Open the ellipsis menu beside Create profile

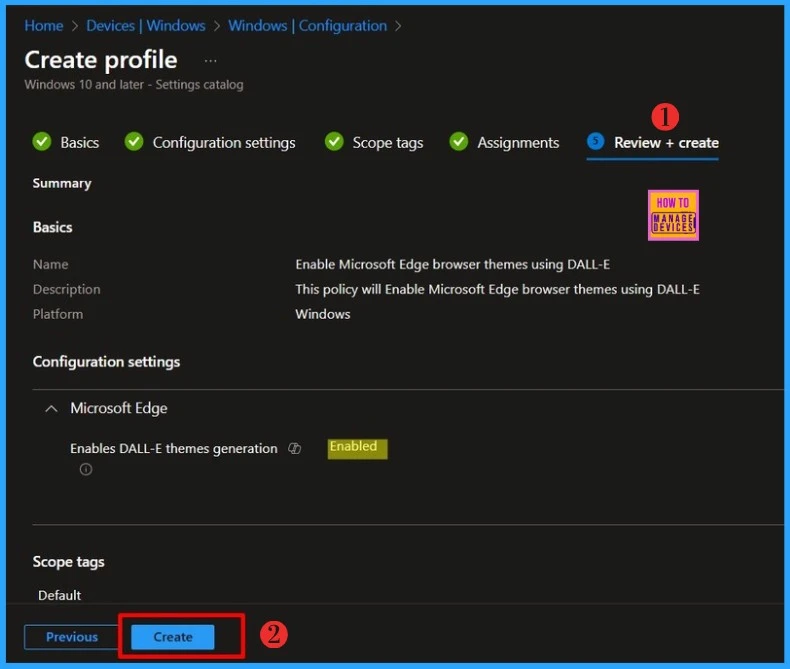click(211, 61)
